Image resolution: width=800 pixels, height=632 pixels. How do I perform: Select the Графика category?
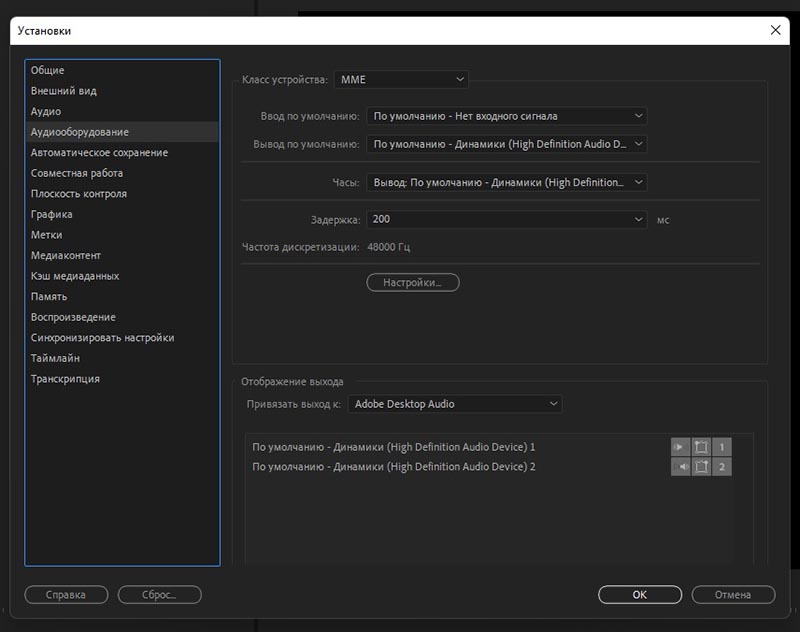122,214
